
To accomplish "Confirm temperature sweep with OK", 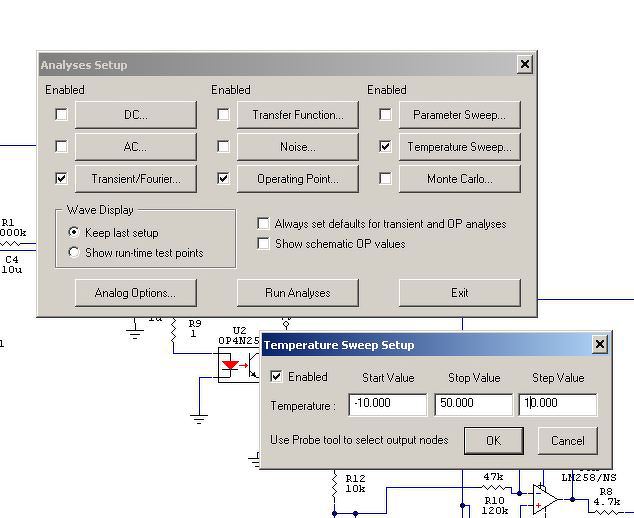I will (494, 440).
